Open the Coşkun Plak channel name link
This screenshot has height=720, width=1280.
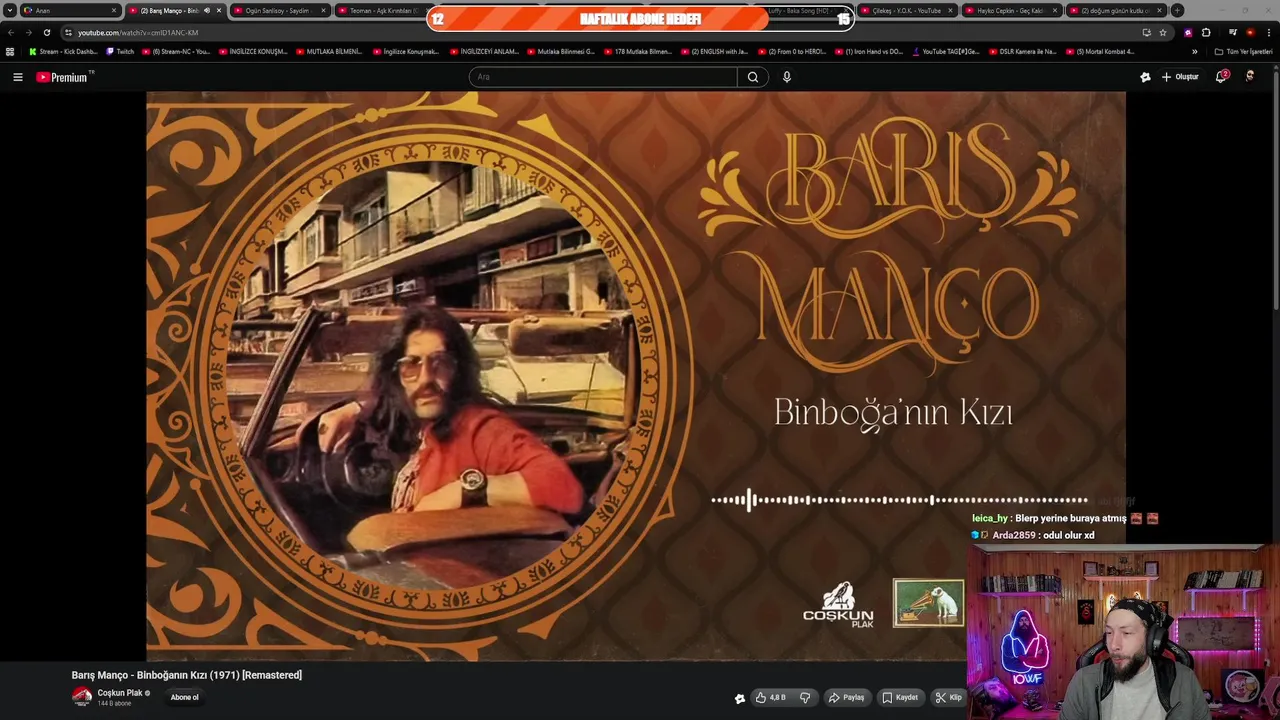119,693
